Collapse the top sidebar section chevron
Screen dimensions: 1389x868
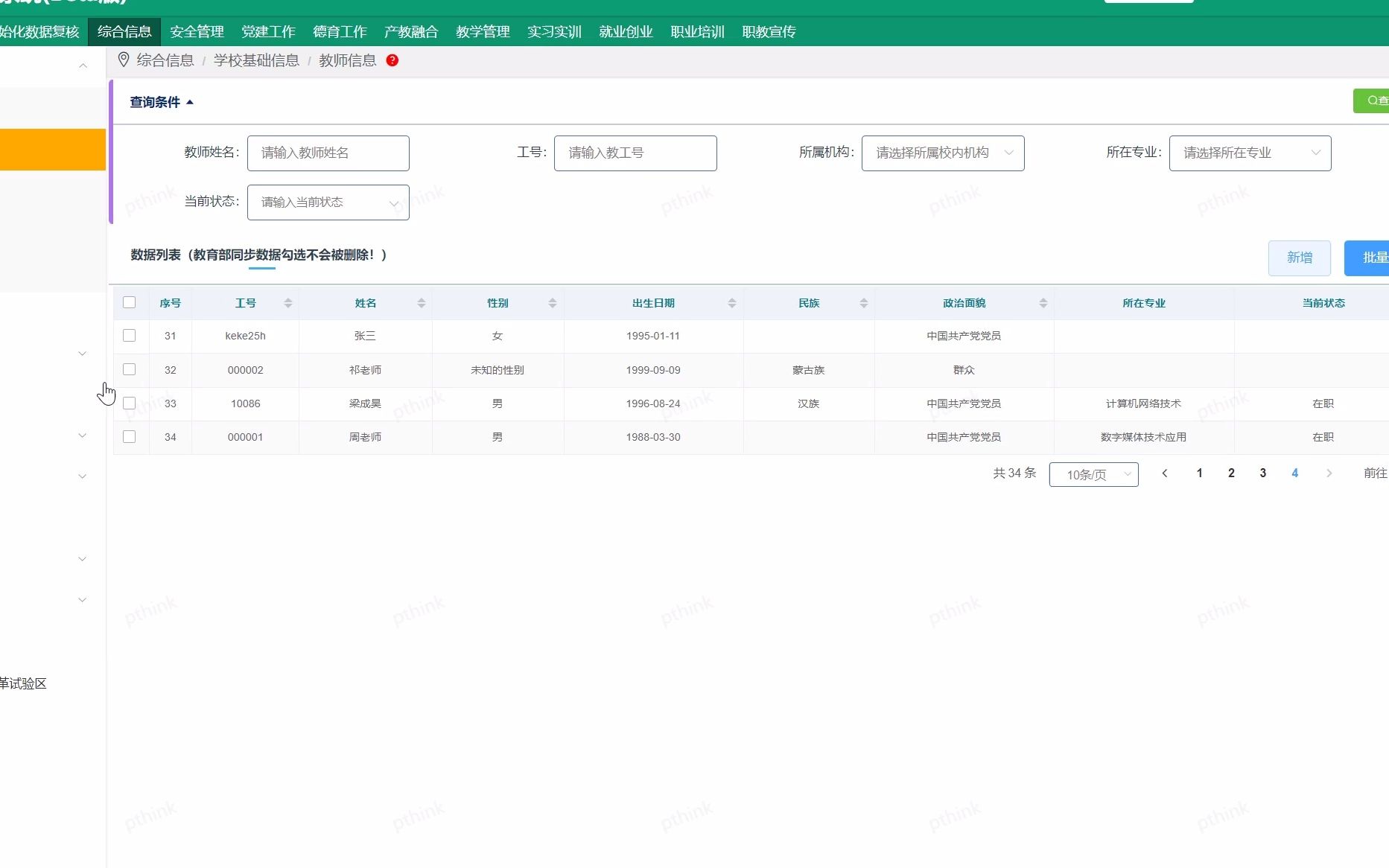tap(83, 66)
